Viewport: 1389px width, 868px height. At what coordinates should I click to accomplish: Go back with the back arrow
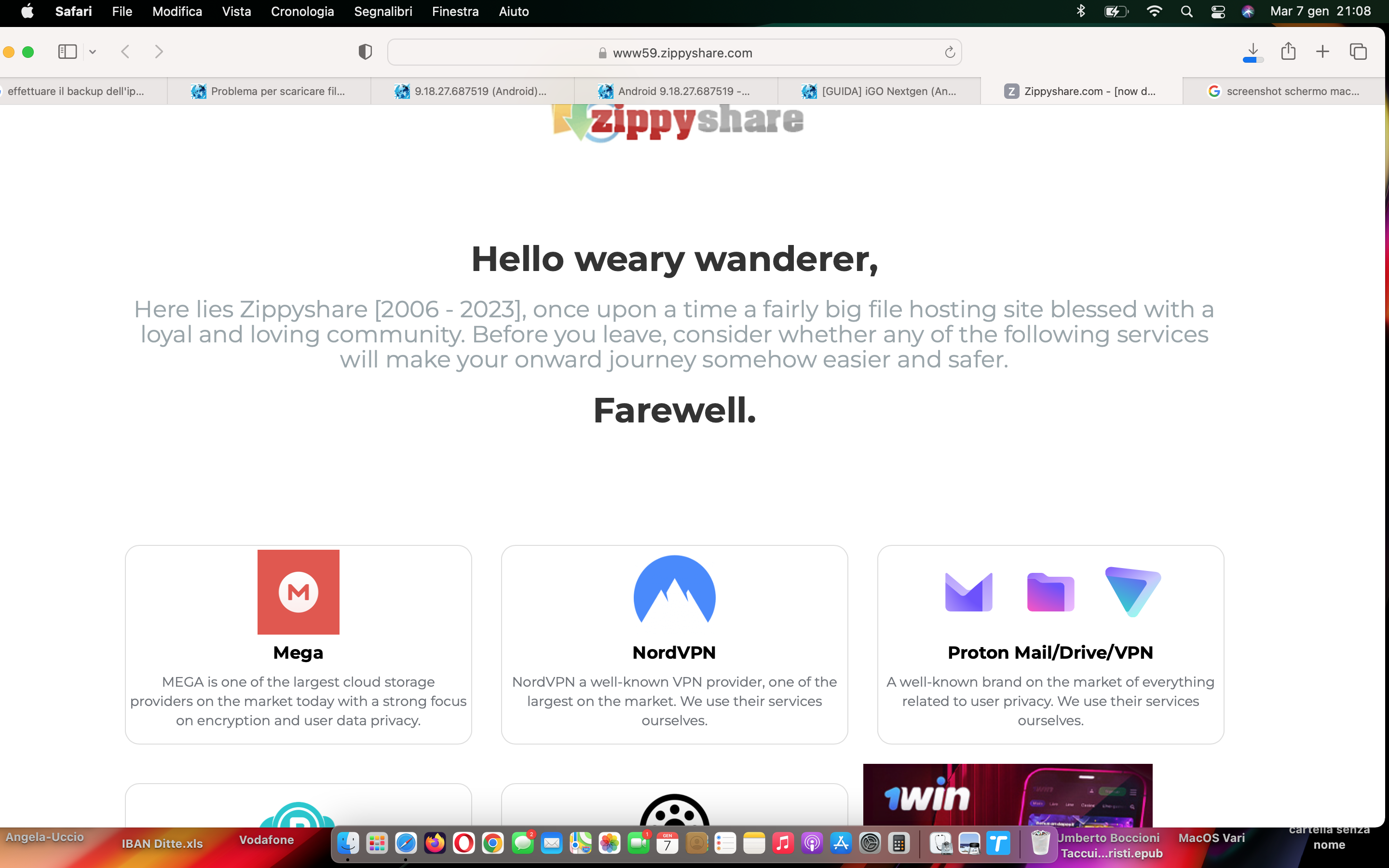coord(126,52)
